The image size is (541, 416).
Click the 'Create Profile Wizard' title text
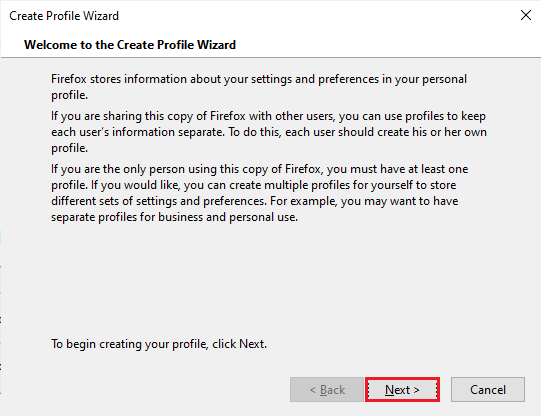coord(64,16)
